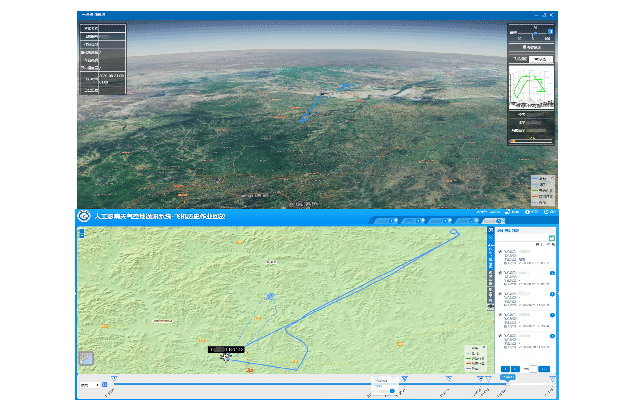Toggle the checkbox on the third flight record
This screenshot has width=635, height=413.
500,296
